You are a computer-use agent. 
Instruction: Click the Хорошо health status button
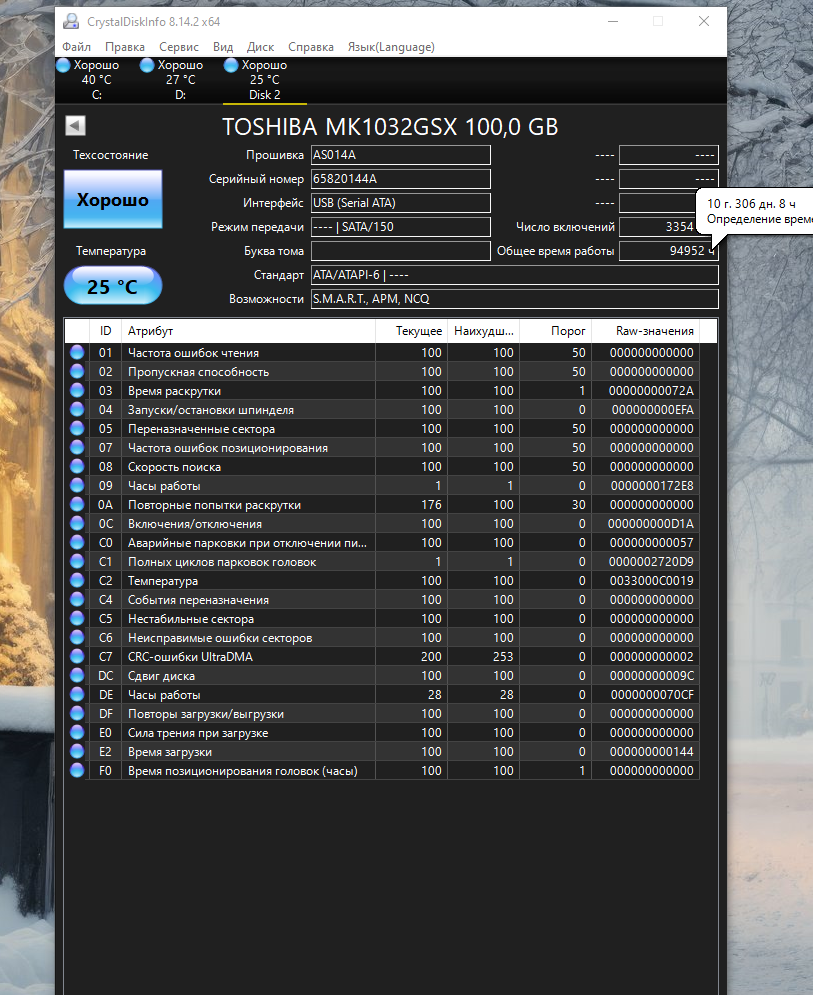click(x=112, y=200)
